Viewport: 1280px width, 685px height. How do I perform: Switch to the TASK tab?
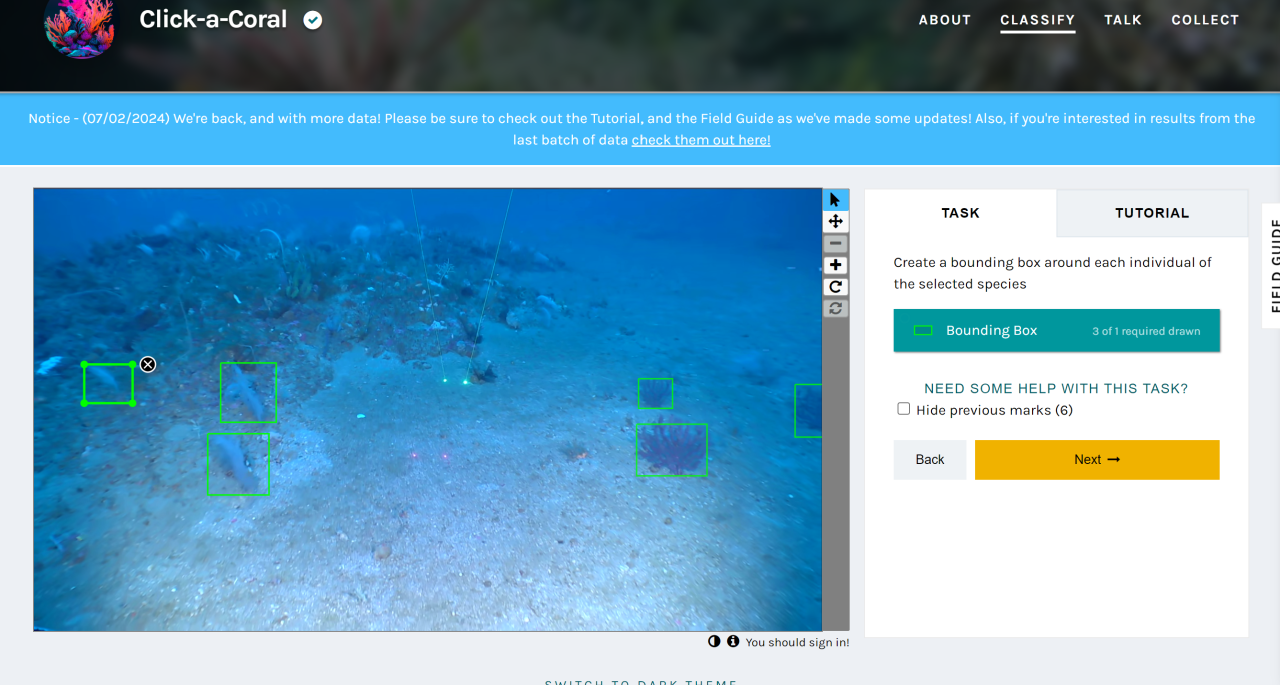960,213
